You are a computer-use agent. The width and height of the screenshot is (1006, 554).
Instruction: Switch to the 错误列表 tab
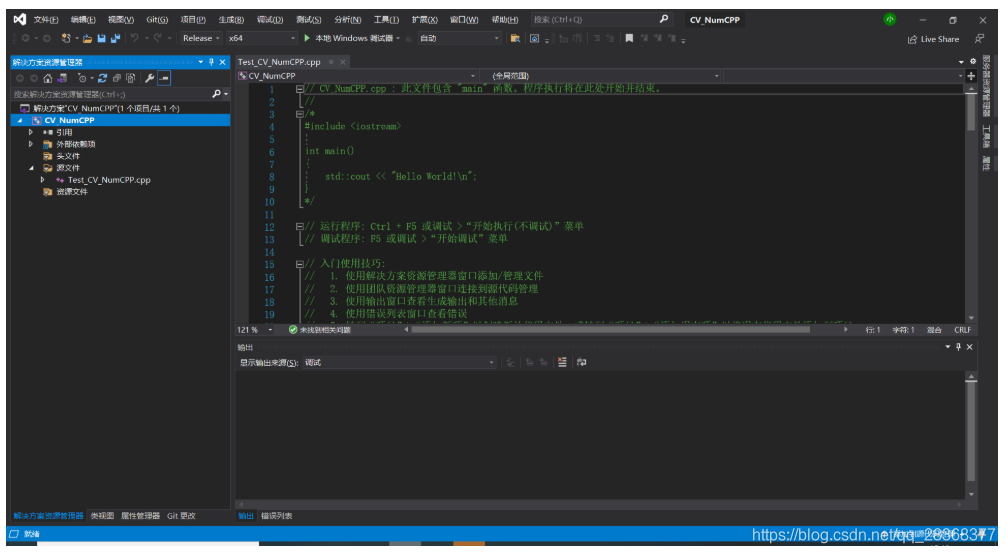point(277,516)
